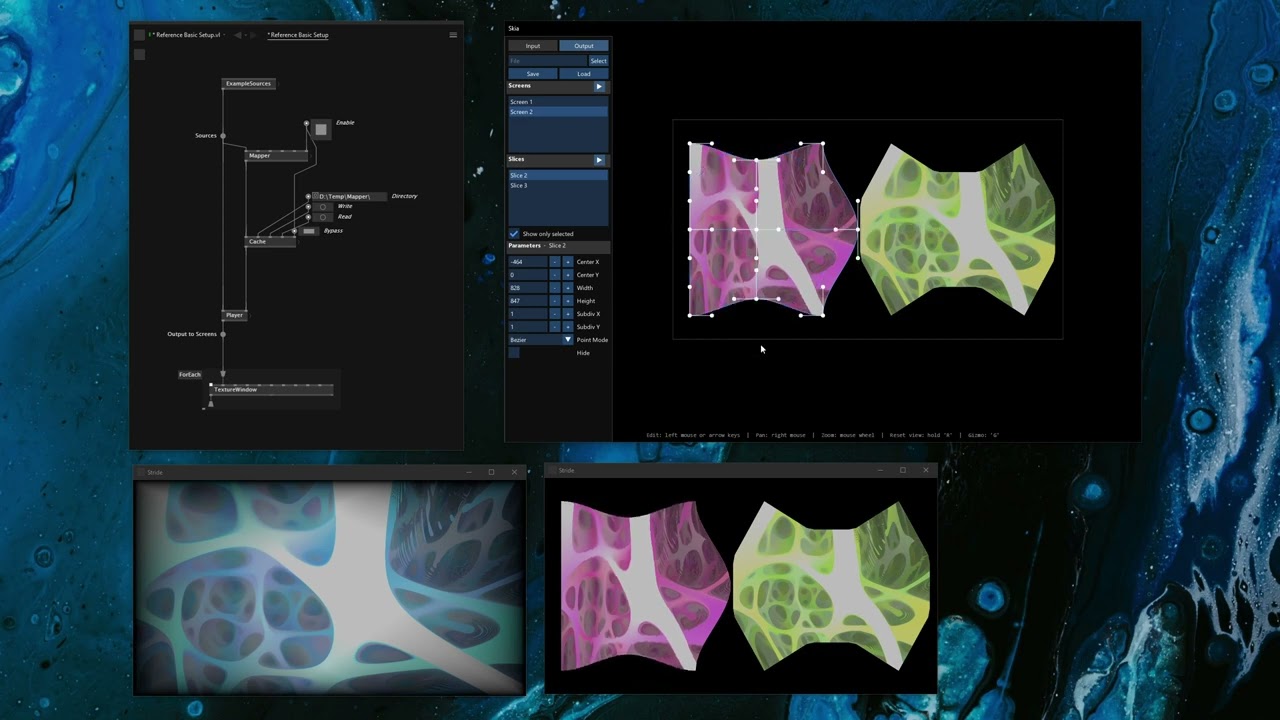Maximize the right Stride output window
This screenshot has height=720, width=1280.
(903, 470)
